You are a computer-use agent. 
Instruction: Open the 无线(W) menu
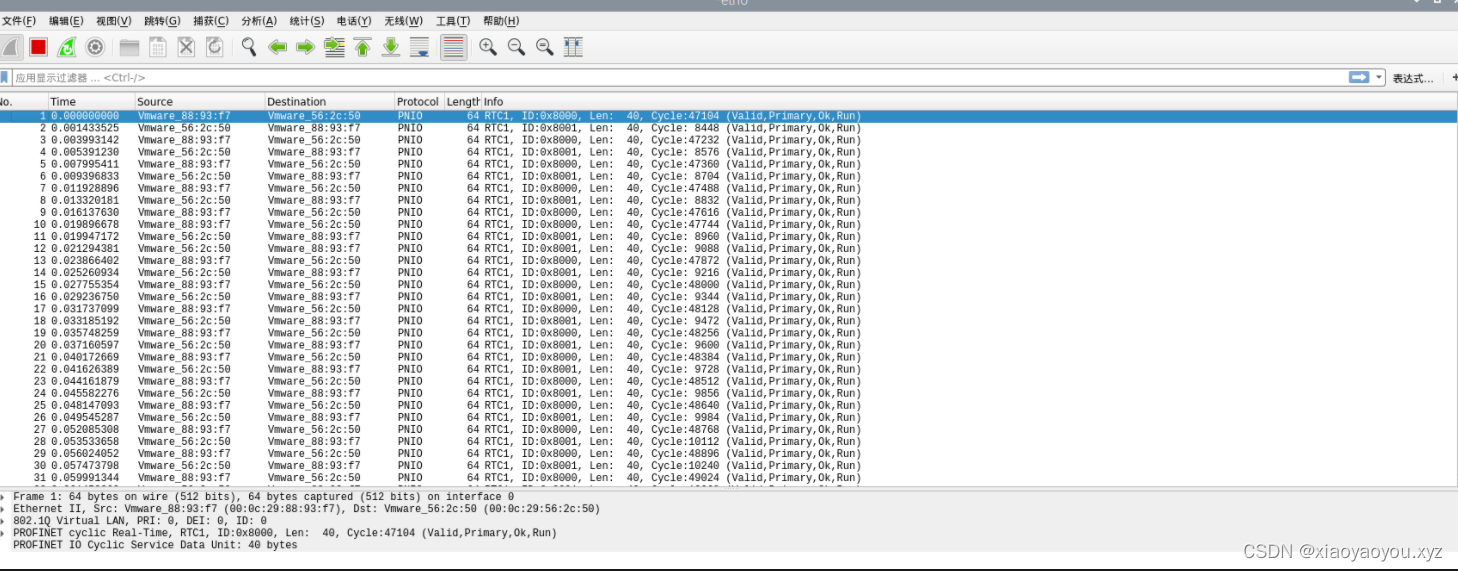[x=403, y=21]
